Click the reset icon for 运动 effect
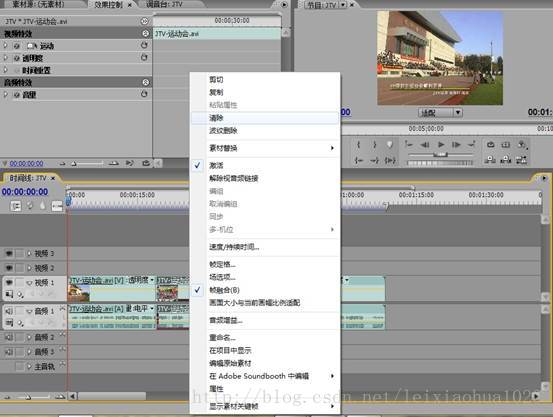Image resolution: width=553 pixels, height=417 pixels. [x=144, y=46]
